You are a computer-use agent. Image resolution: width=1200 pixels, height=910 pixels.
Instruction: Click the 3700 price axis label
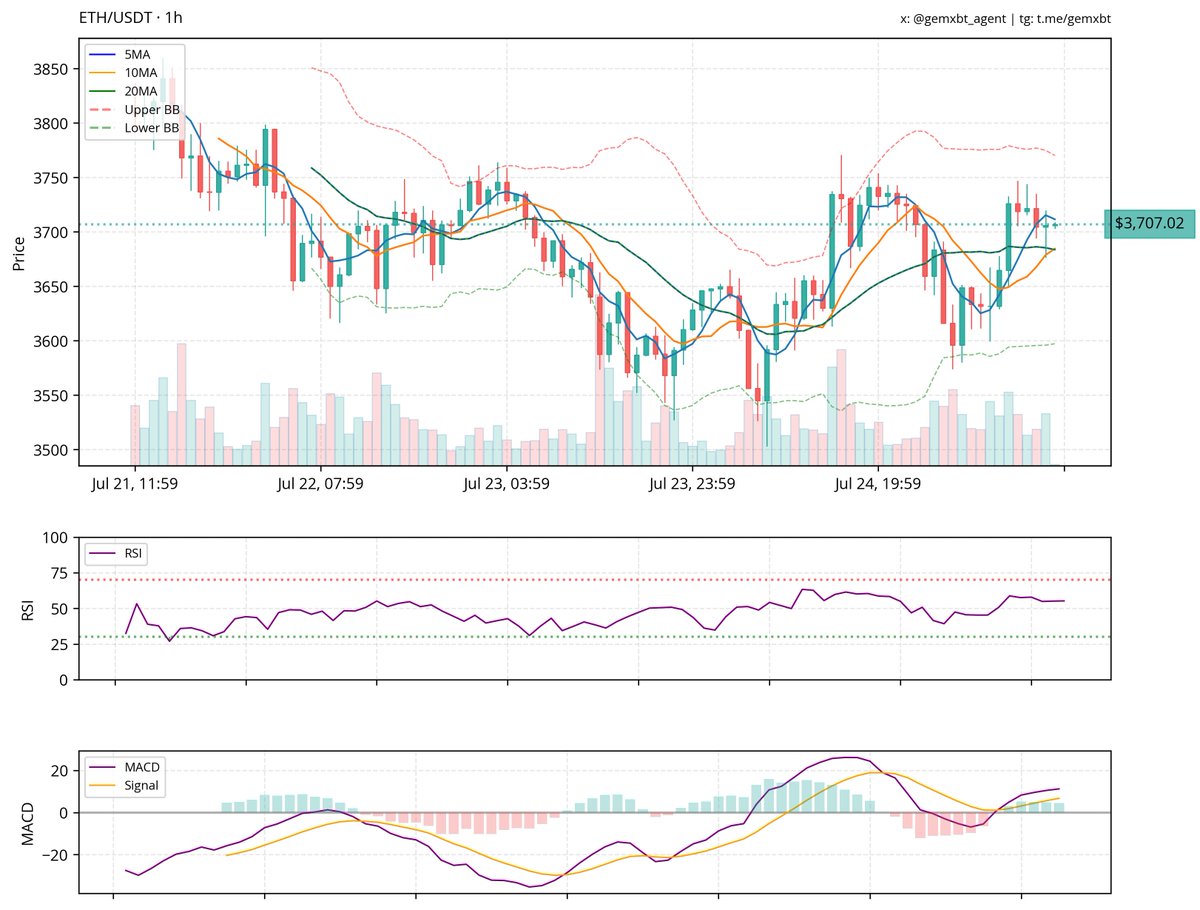pos(51,233)
